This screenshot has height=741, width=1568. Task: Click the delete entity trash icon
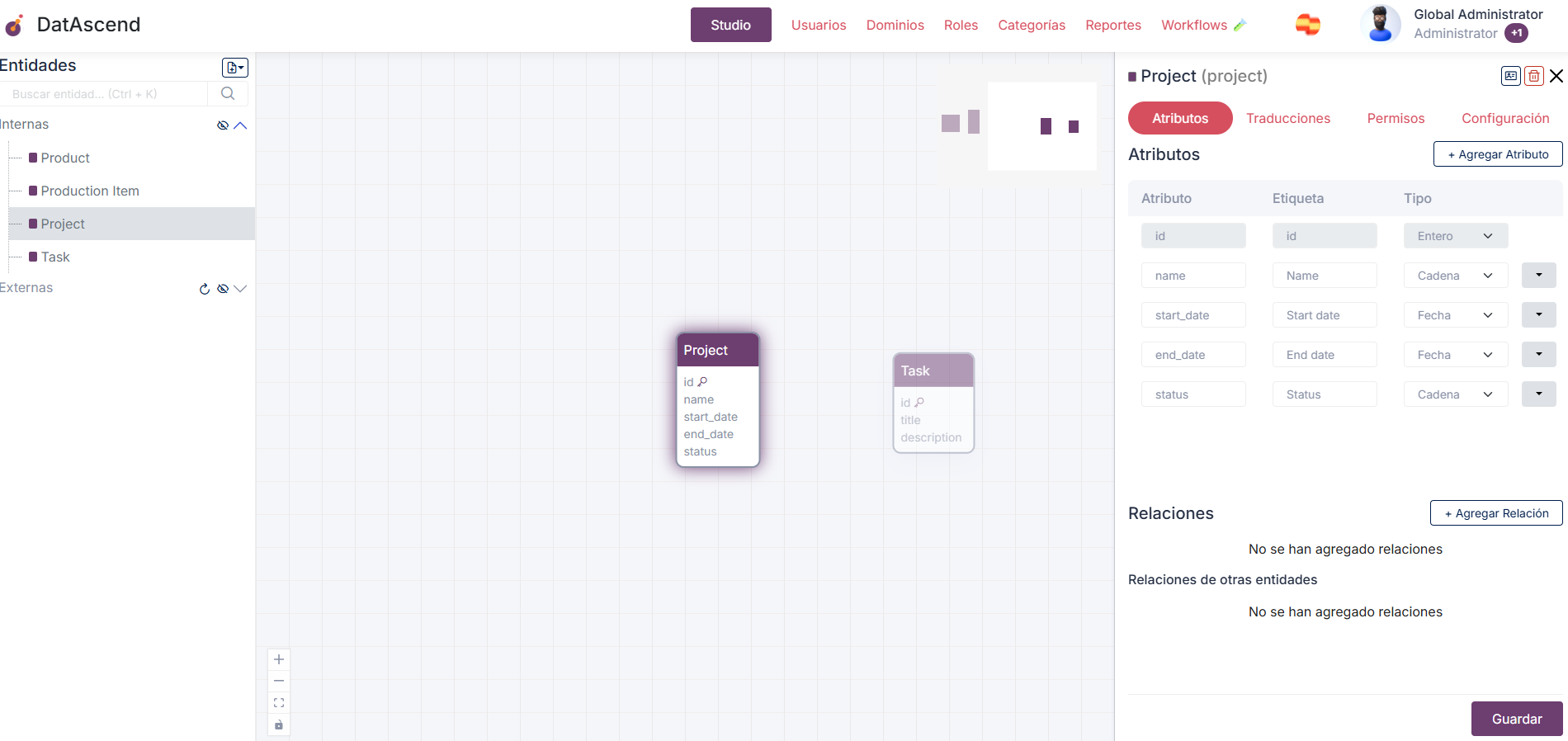pyautogui.click(x=1533, y=76)
